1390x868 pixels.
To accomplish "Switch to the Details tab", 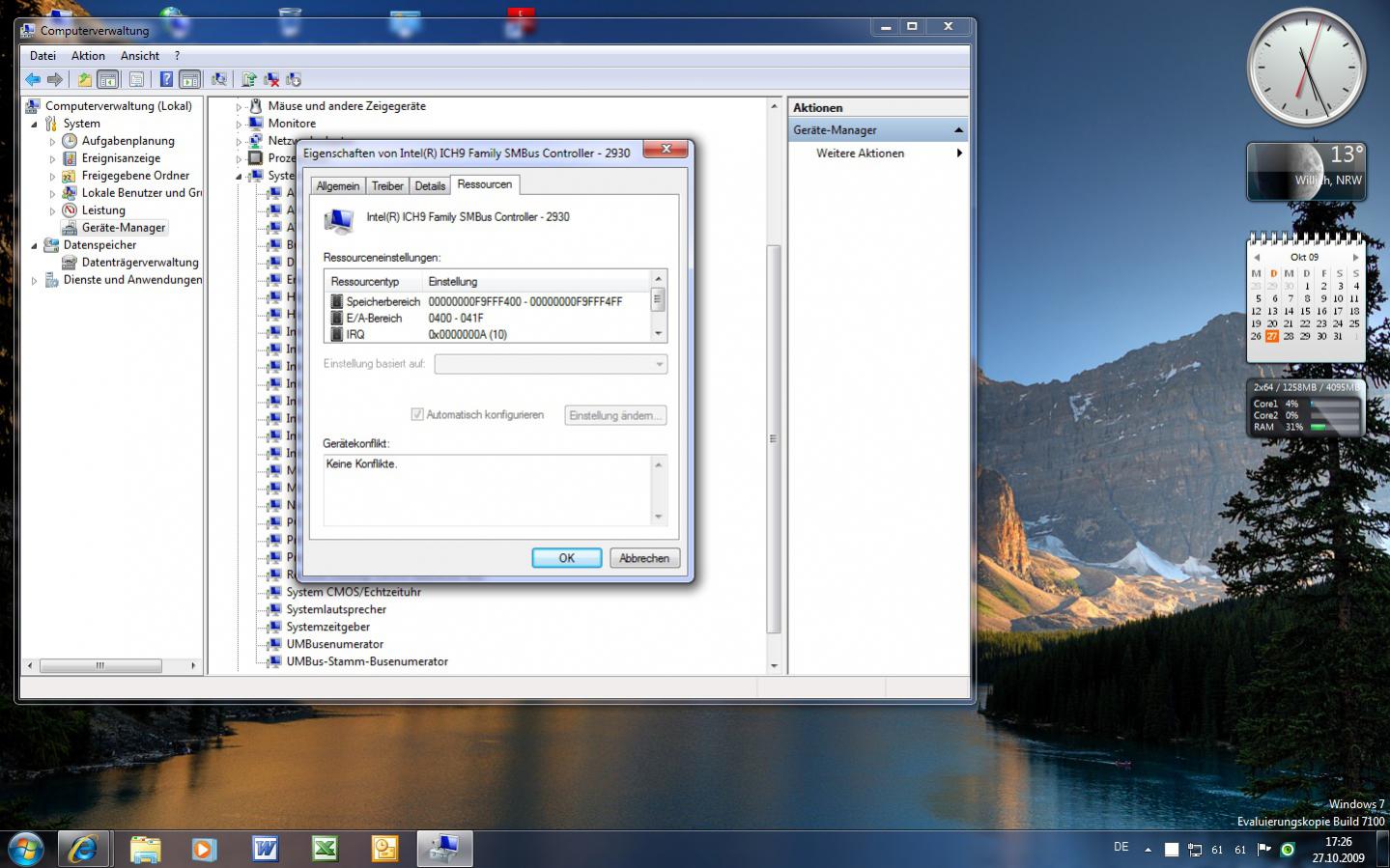I will [430, 186].
